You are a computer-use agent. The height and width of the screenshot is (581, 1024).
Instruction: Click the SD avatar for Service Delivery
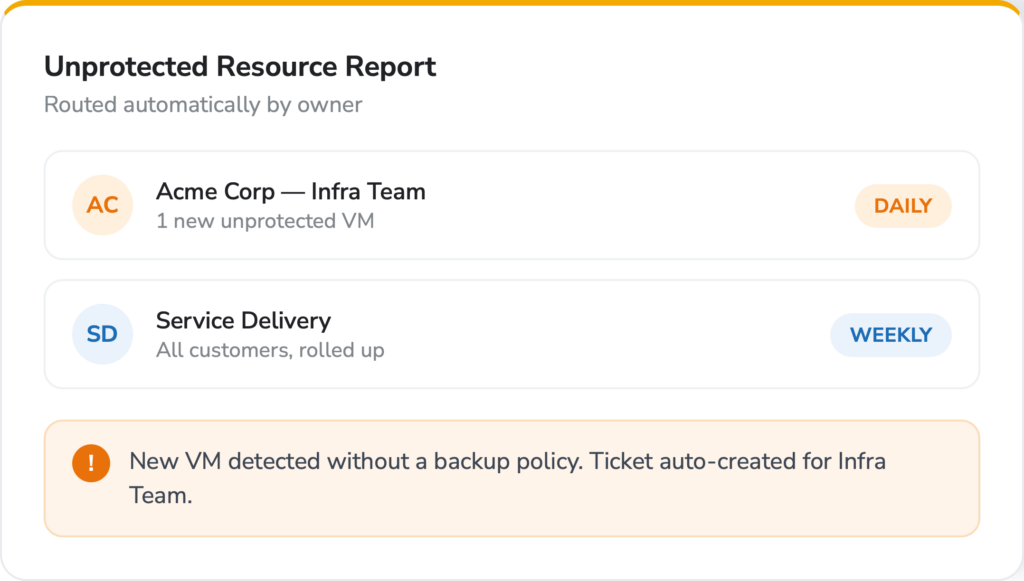click(103, 334)
